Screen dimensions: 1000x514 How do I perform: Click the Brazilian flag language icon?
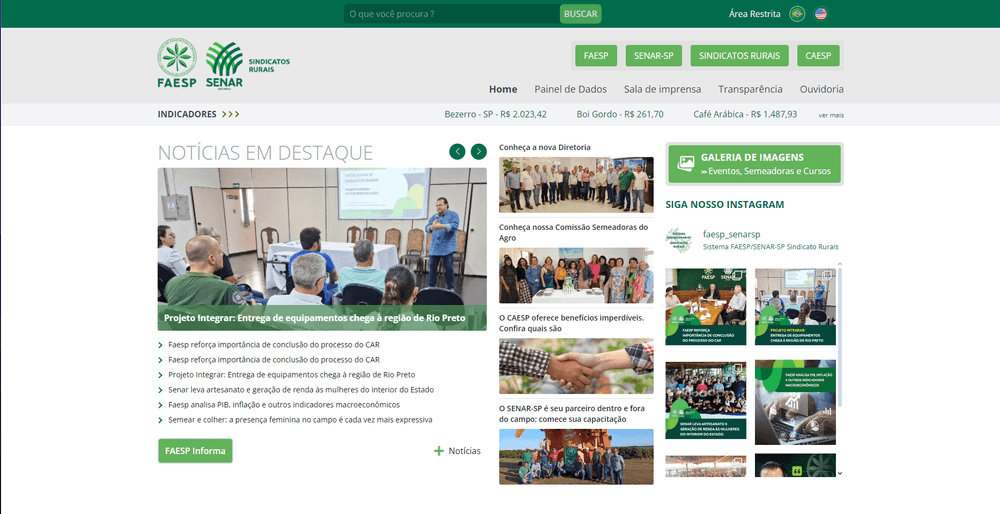[797, 13]
